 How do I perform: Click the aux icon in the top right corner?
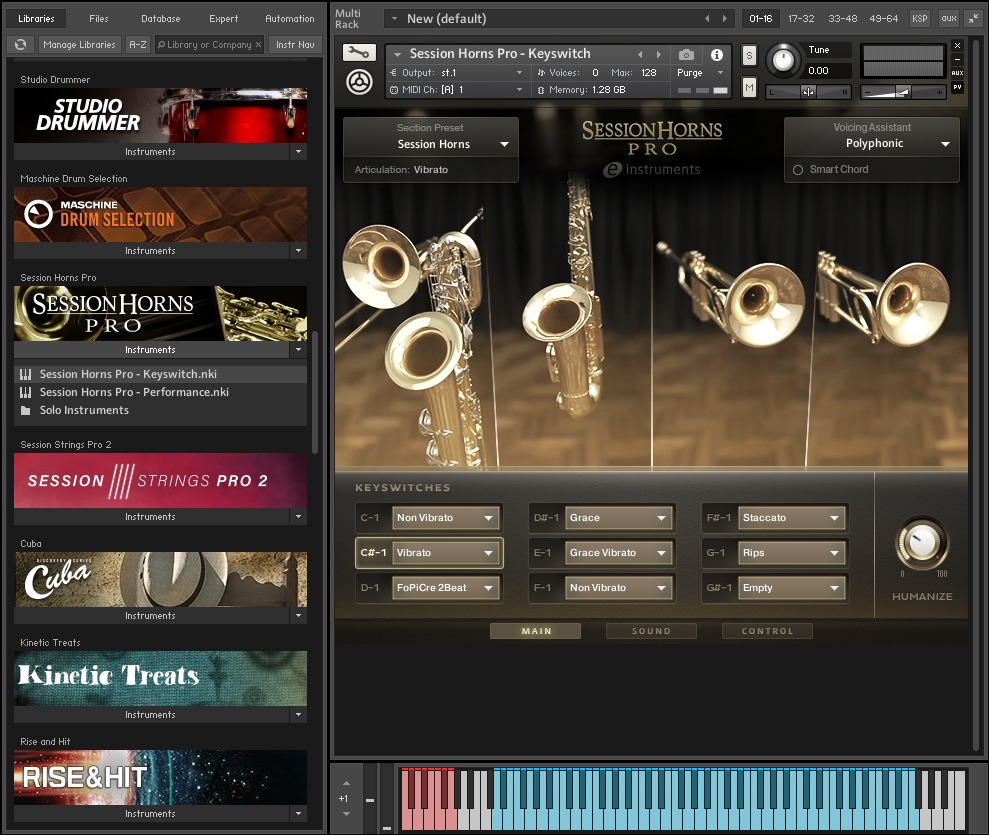[x=948, y=17]
